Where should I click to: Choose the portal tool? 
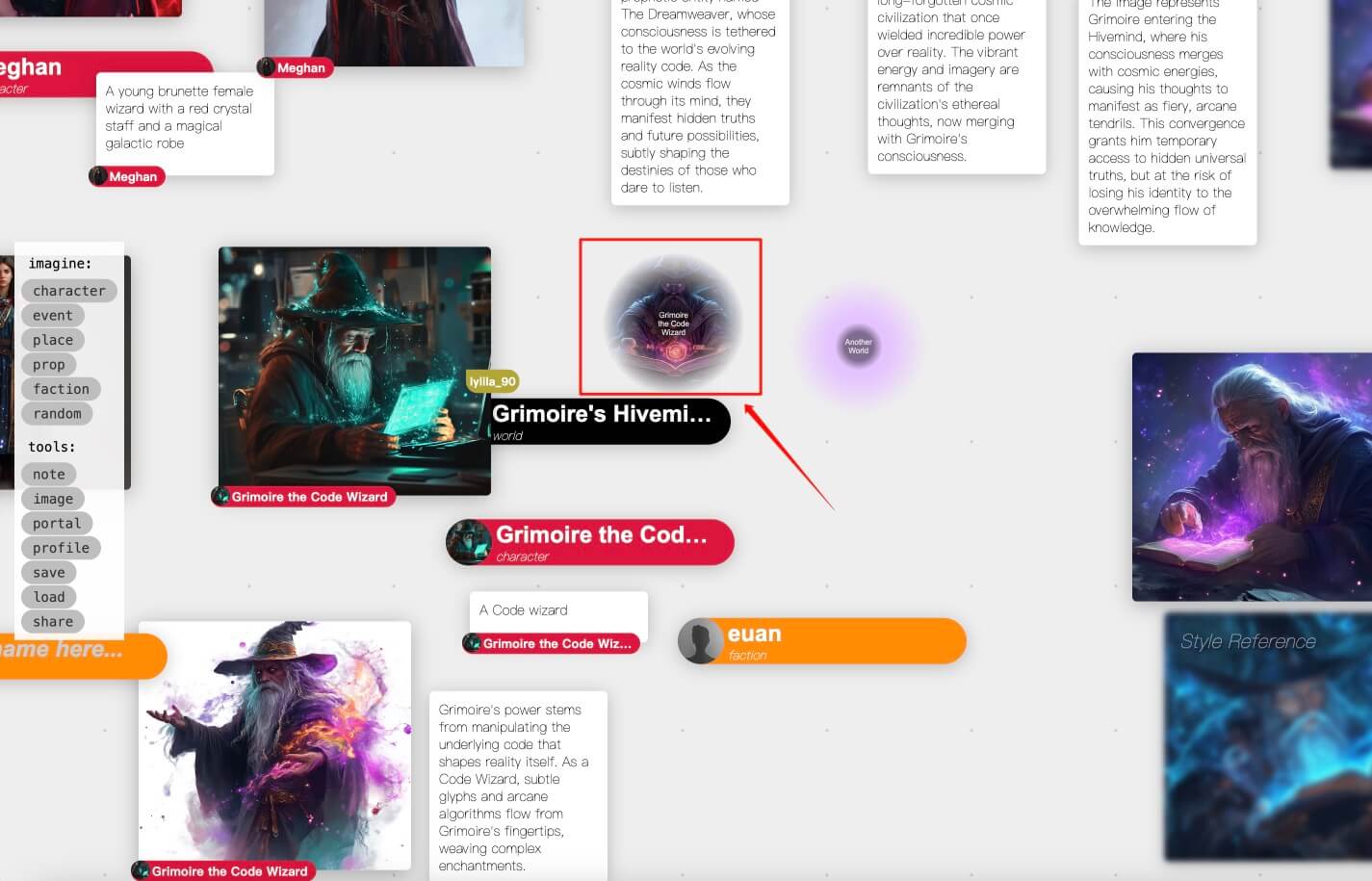pos(57,524)
